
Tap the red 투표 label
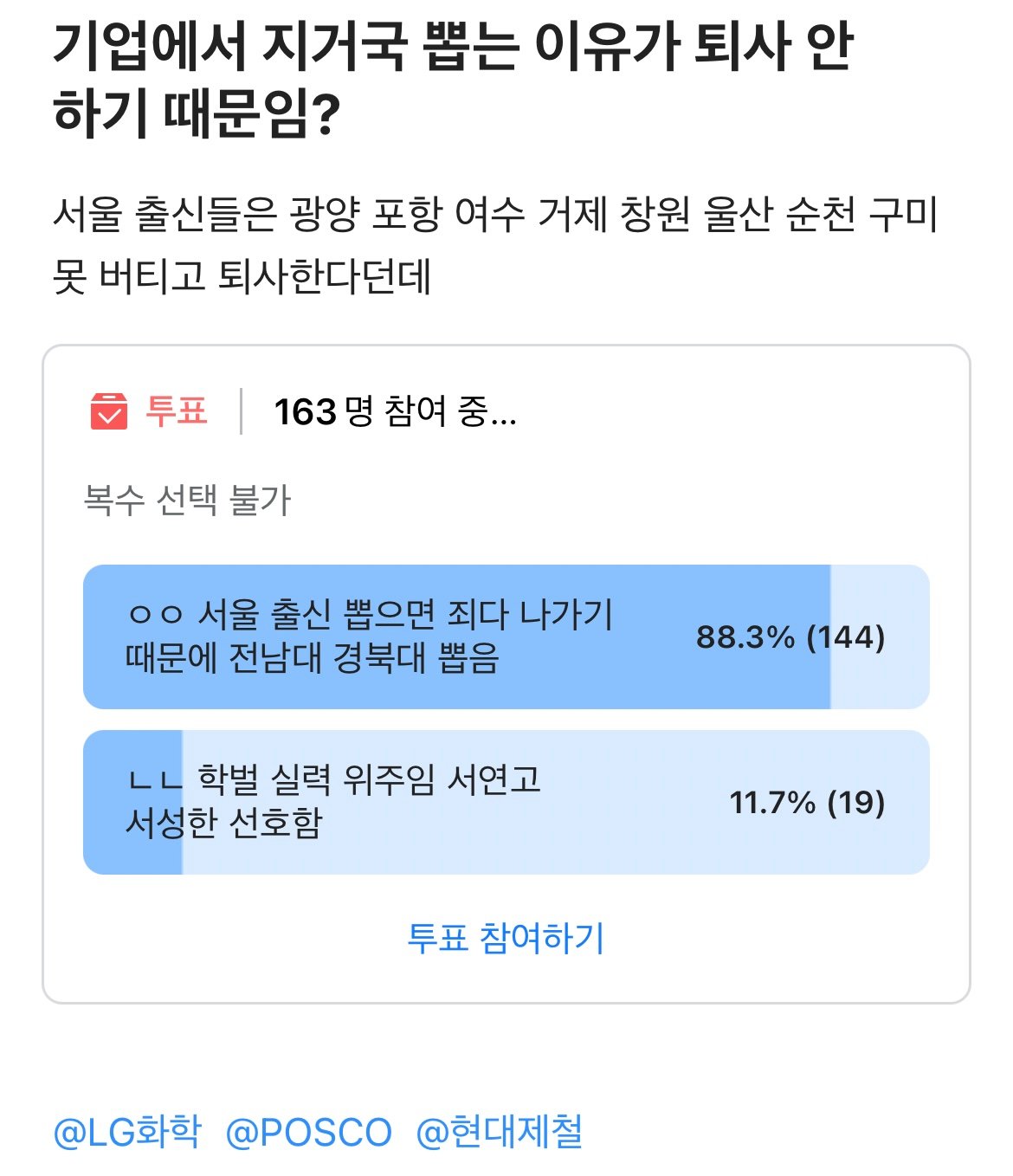click(x=177, y=410)
